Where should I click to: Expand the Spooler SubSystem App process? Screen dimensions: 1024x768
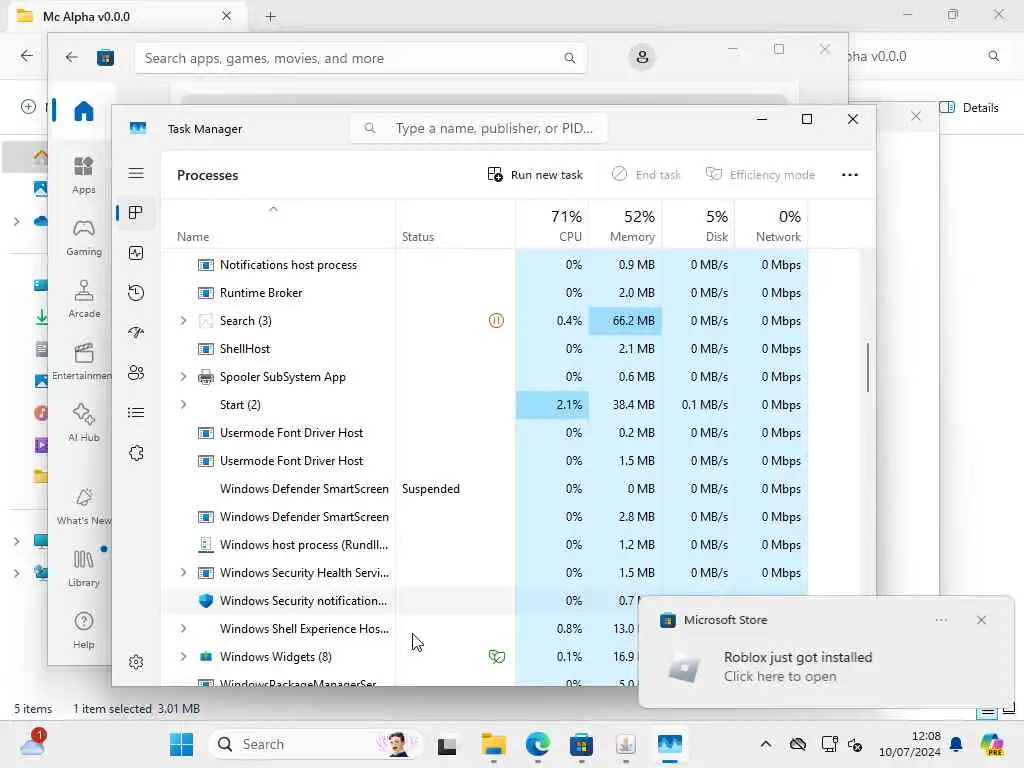[184, 377]
